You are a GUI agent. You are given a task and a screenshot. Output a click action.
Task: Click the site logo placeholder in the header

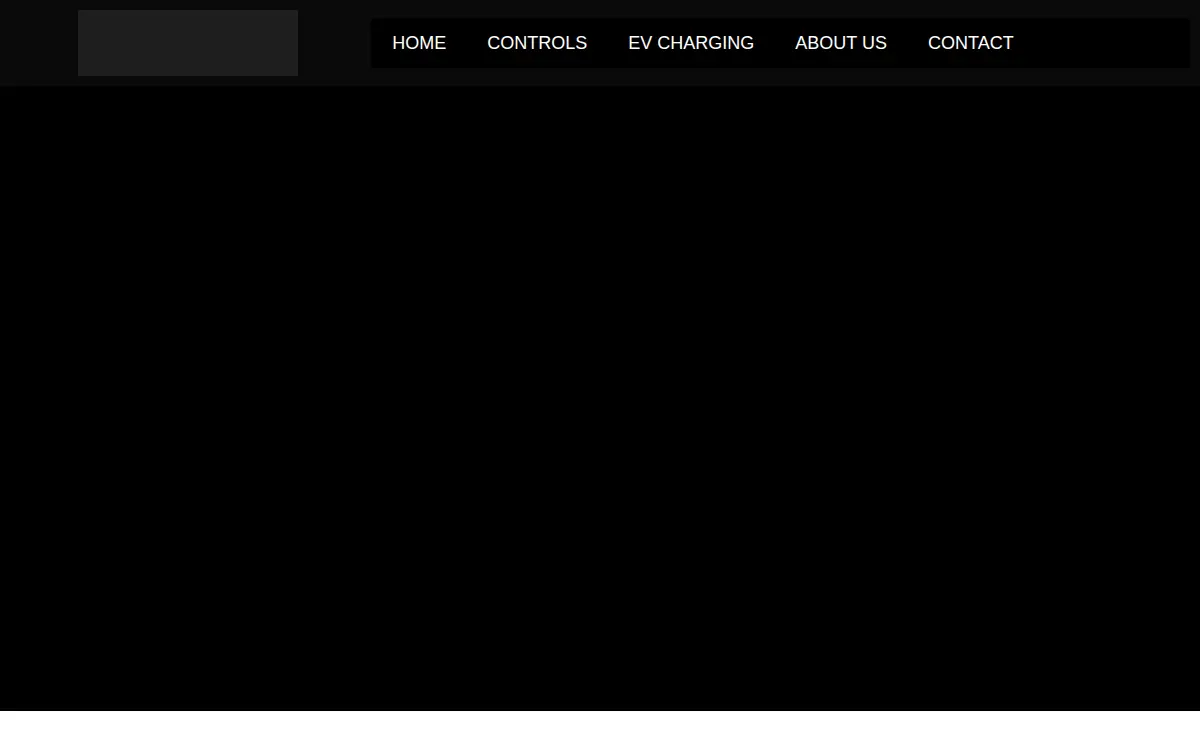(x=188, y=43)
